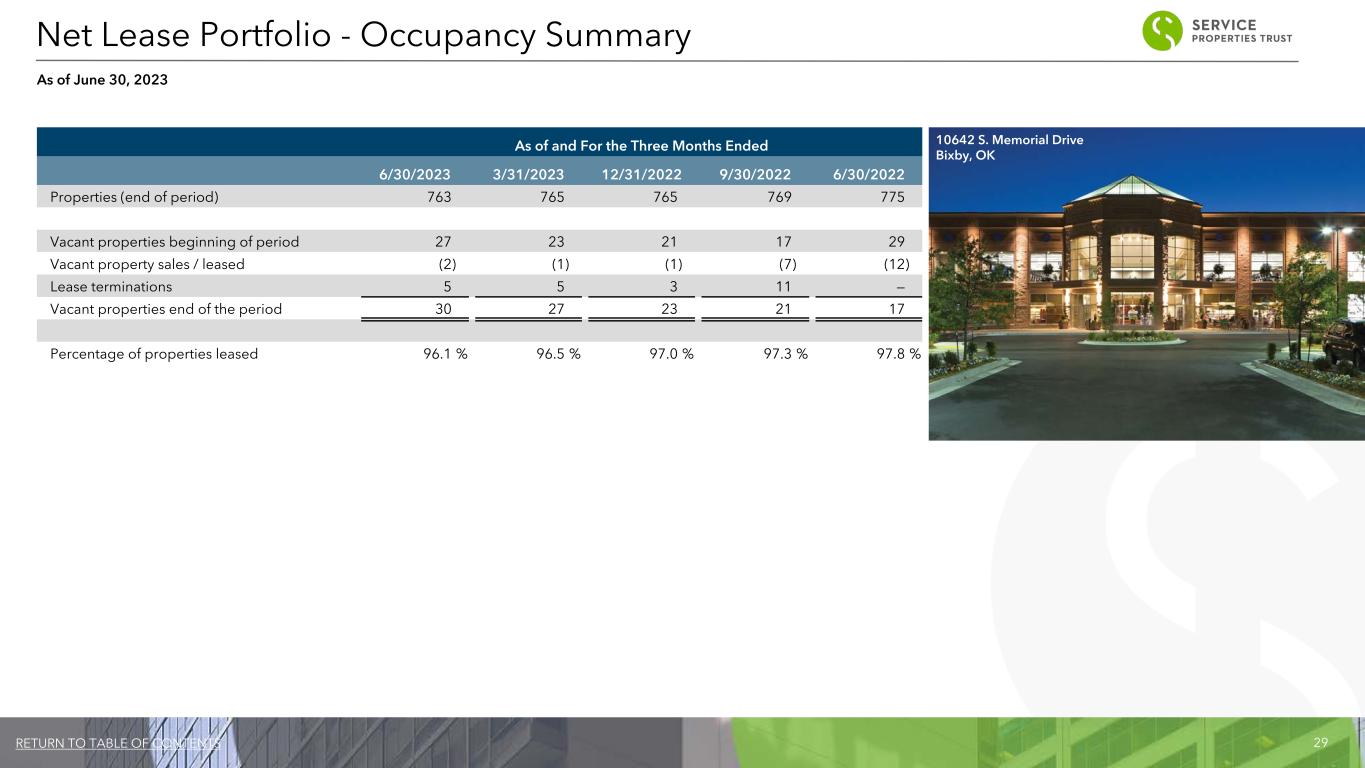The width and height of the screenshot is (1365, 768).
Task: Click Vacant properties beginning of period label
Action: click(174, 241)
